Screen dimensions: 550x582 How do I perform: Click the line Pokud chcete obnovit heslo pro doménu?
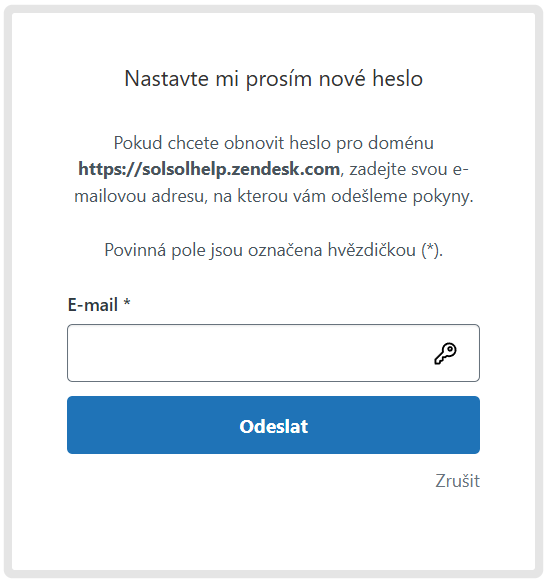click(274, 143)
